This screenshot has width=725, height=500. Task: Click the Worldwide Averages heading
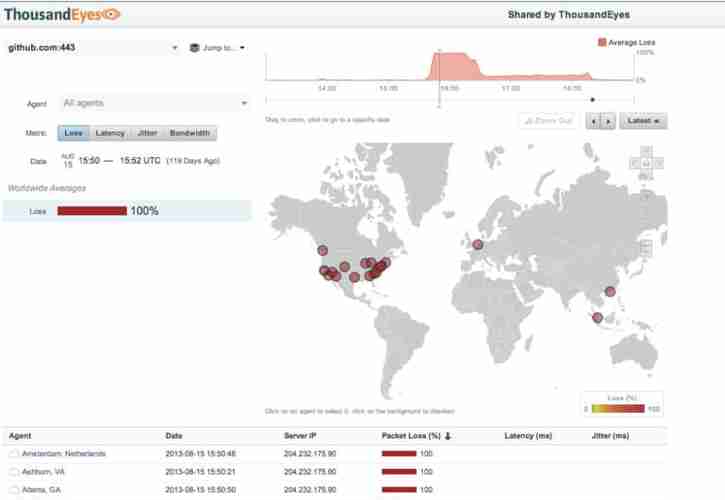point(47,188)
